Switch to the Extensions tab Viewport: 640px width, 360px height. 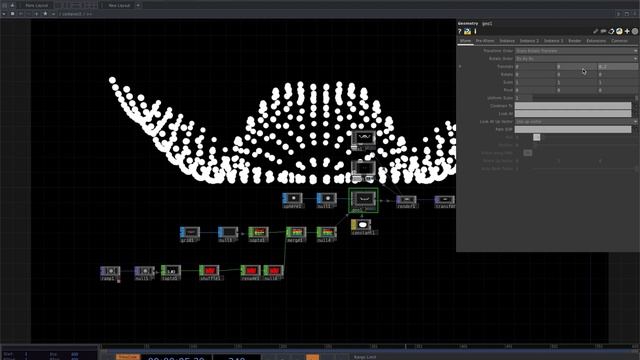[x=596, y=41]
